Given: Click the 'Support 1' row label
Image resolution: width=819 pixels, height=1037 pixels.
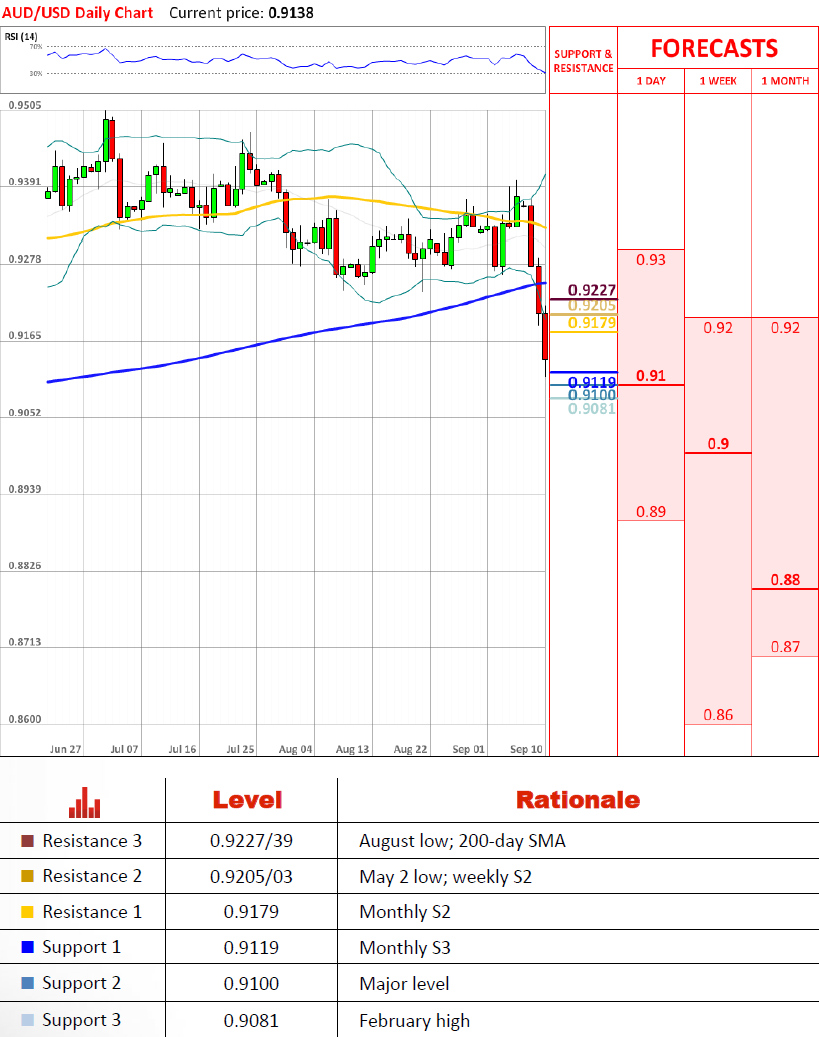Looking at the screenshot, I should pos(81,948).
